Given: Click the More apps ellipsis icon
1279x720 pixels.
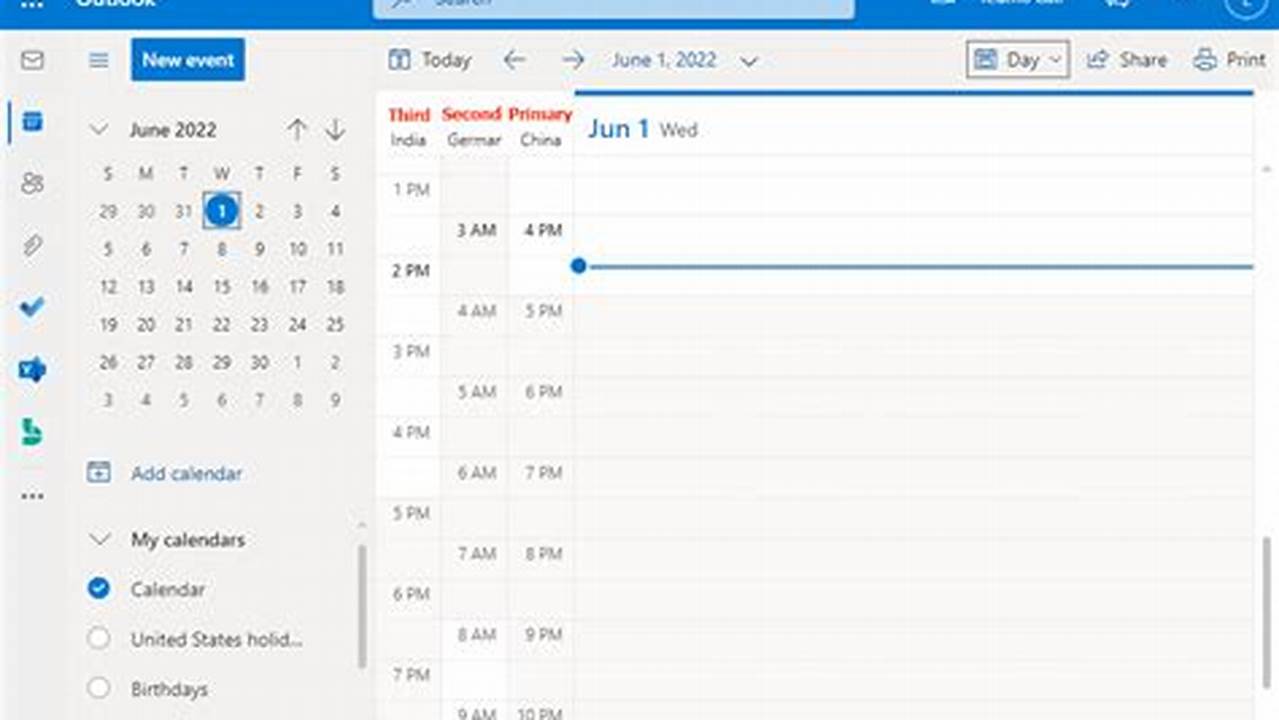Looking at the screenshot, I should coord(32,495).
